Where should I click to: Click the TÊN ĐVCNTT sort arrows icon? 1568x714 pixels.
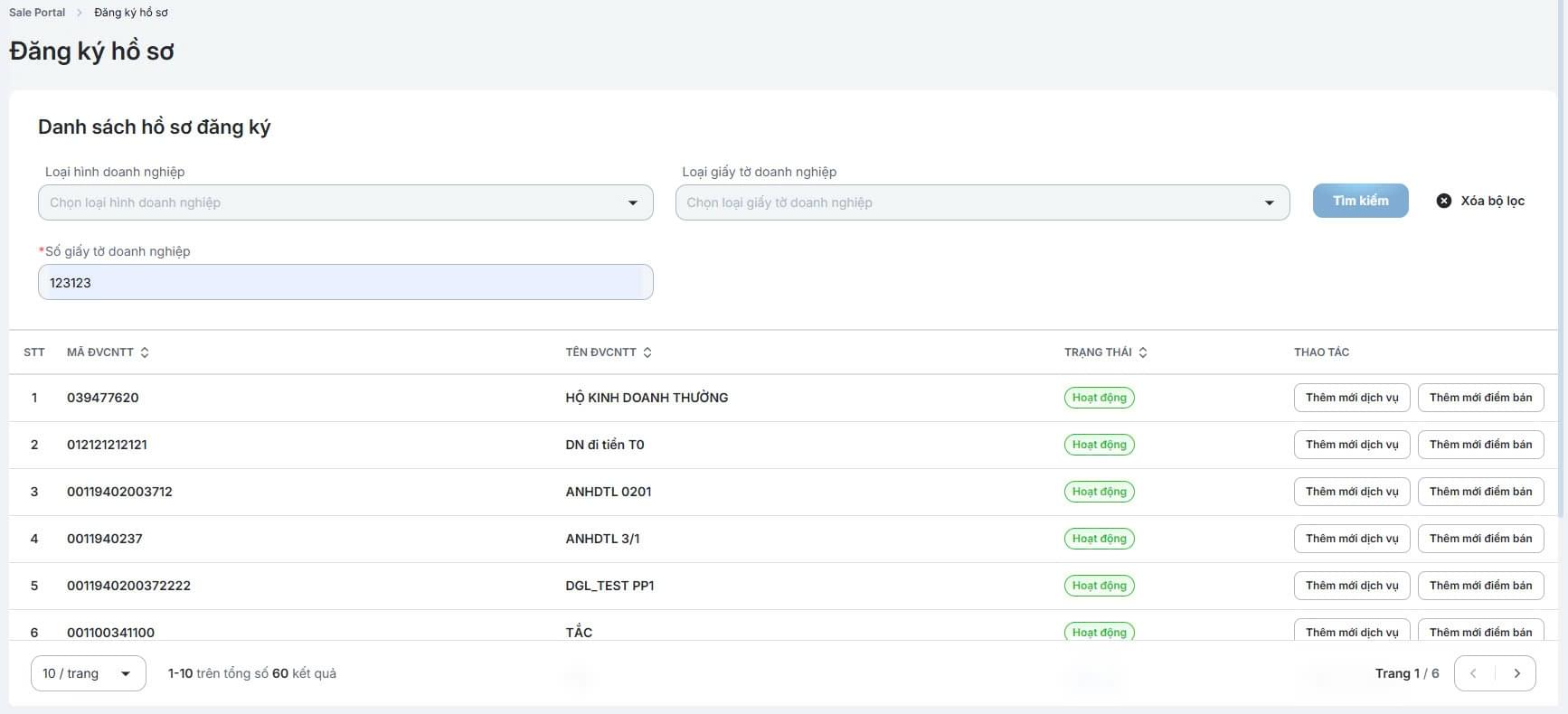[647, 352]
